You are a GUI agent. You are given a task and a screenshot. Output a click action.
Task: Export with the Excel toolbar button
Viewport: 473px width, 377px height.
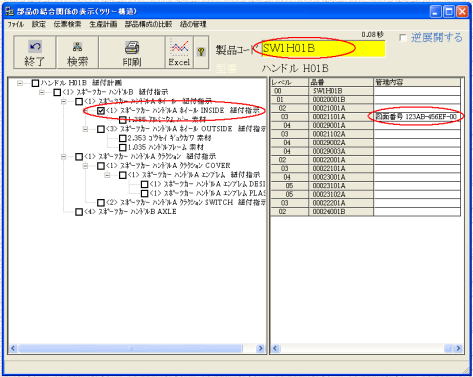[179, 52]
